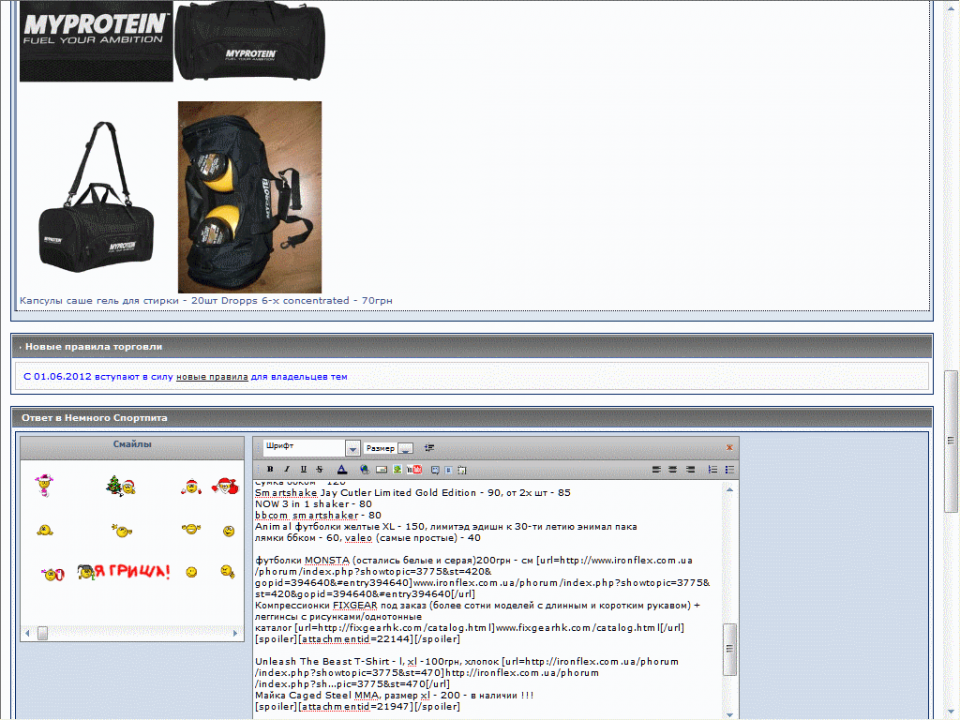Insert a bulleted list
Screen dimensions: 960x720
(730, 469)
